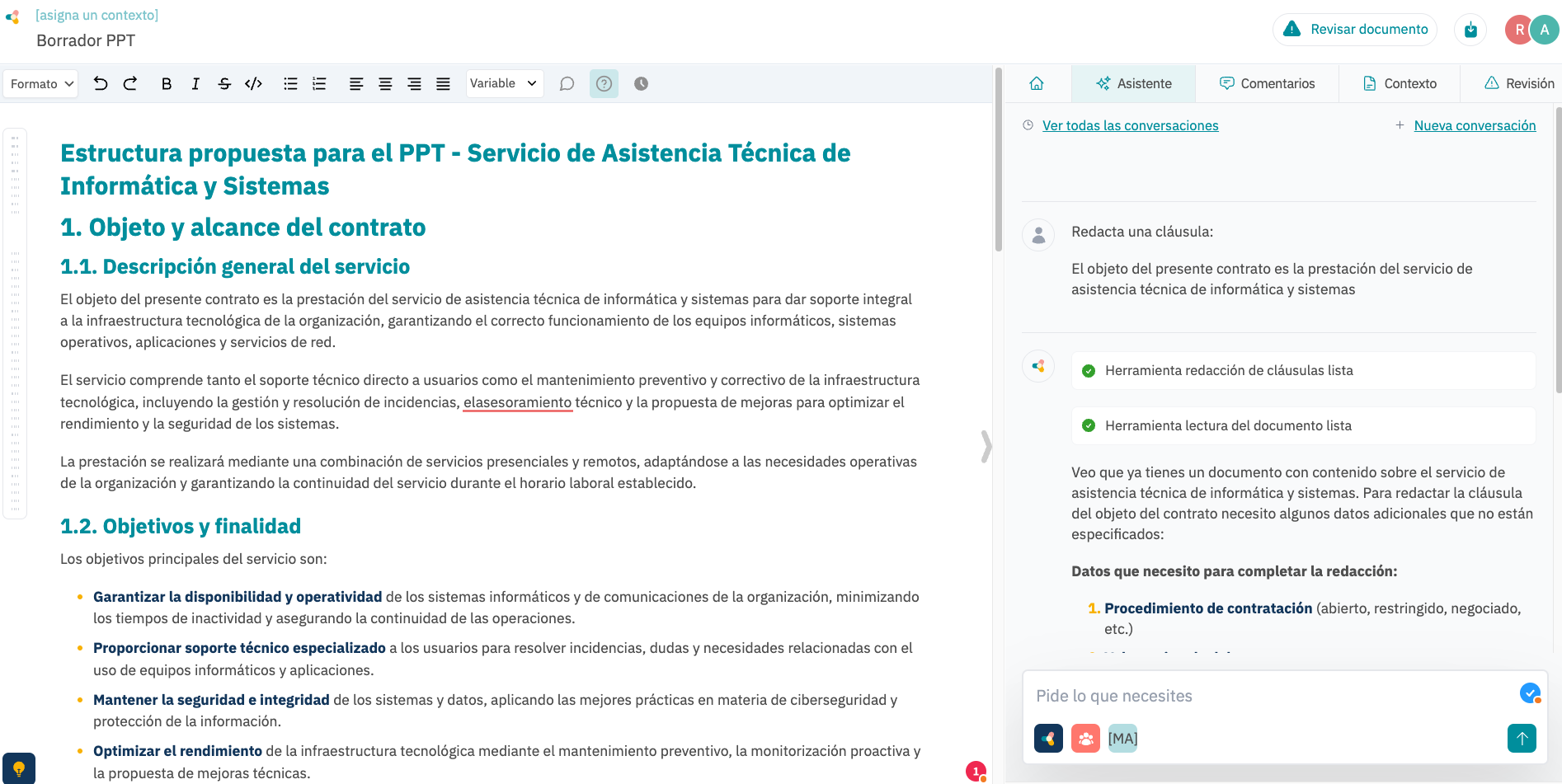Open Ver todas las conversaciones link
This screenshot has width=1562, height=784.
(1130, 125)
